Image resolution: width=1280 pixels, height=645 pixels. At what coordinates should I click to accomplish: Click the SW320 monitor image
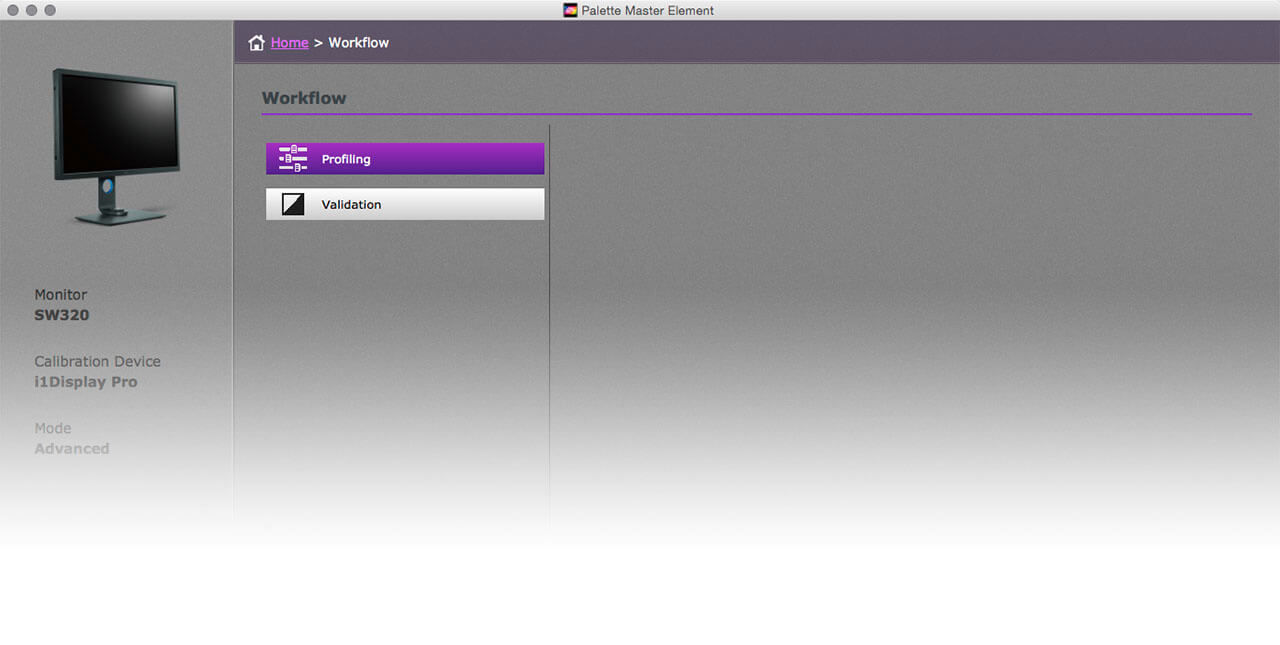117,146
